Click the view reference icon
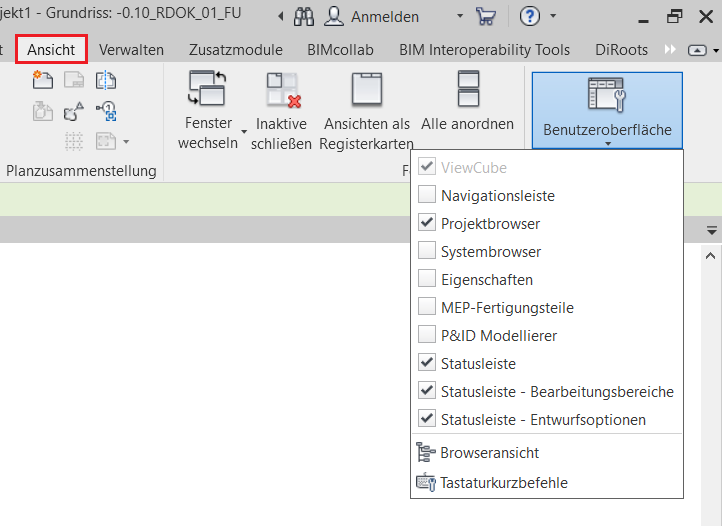 pyautogui.click(x=106, y=111)
